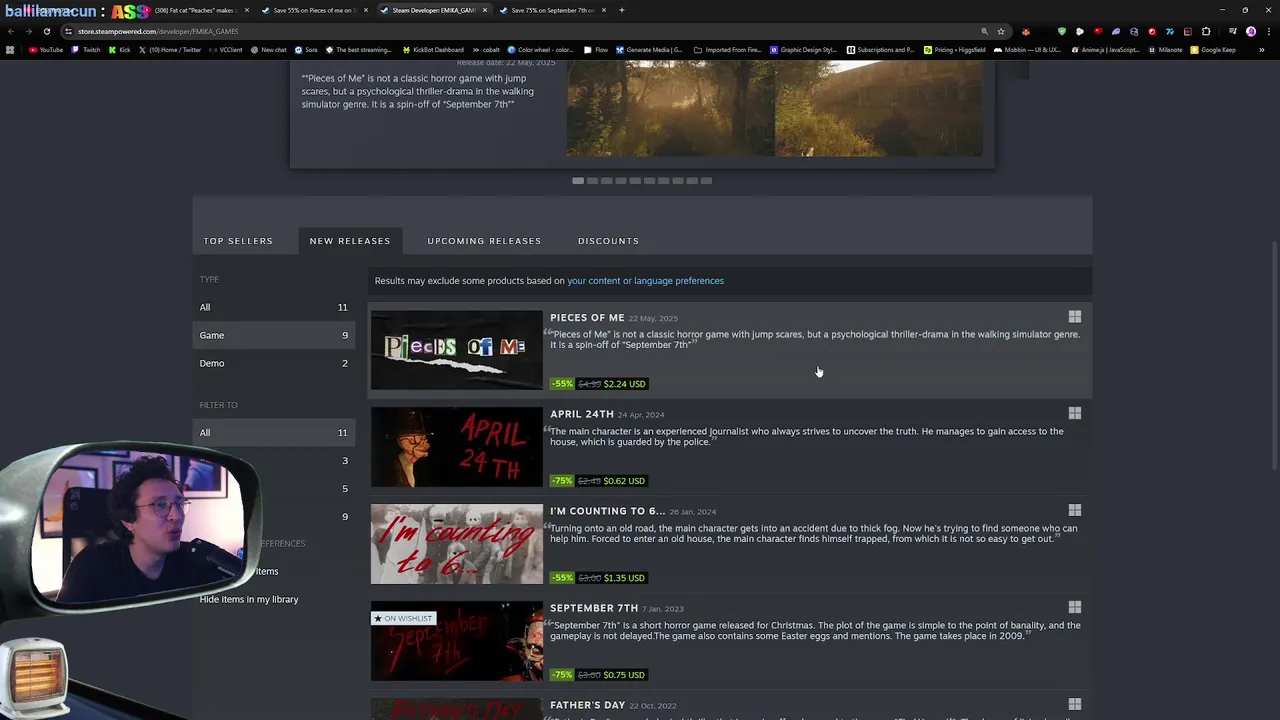The image size is (1280, 720).
Task: Open the Color wheel bookmark
Action: coord(540,50)
